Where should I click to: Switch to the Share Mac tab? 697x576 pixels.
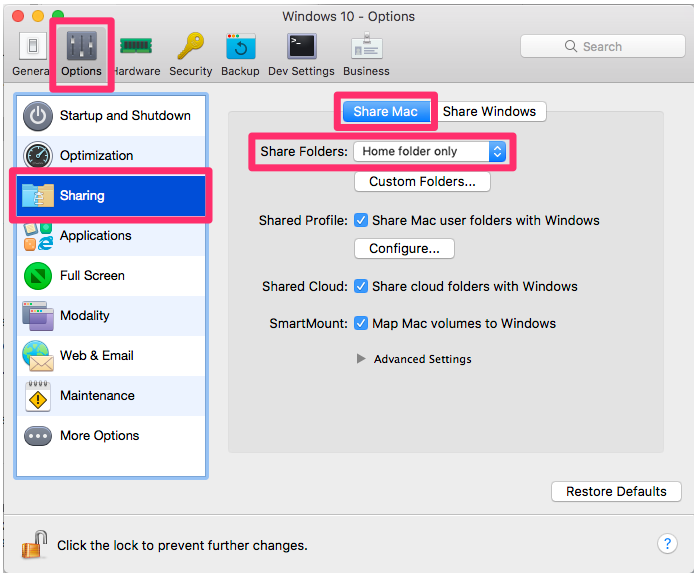tap(385, 111)
